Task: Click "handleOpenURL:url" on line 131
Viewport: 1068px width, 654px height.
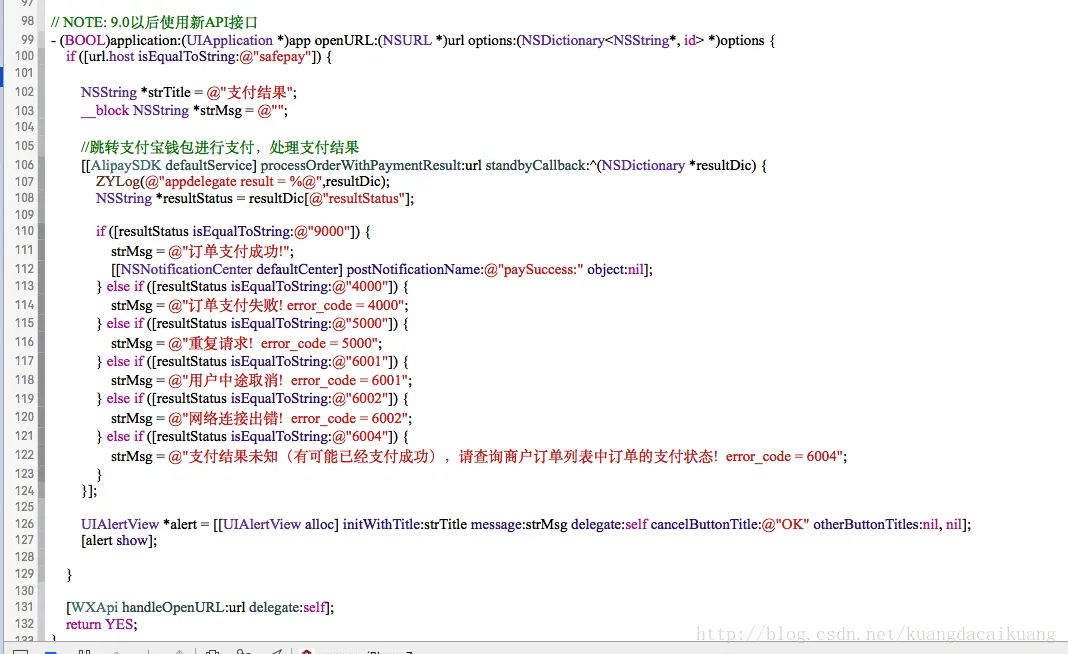Action: (x=184, y=607)
